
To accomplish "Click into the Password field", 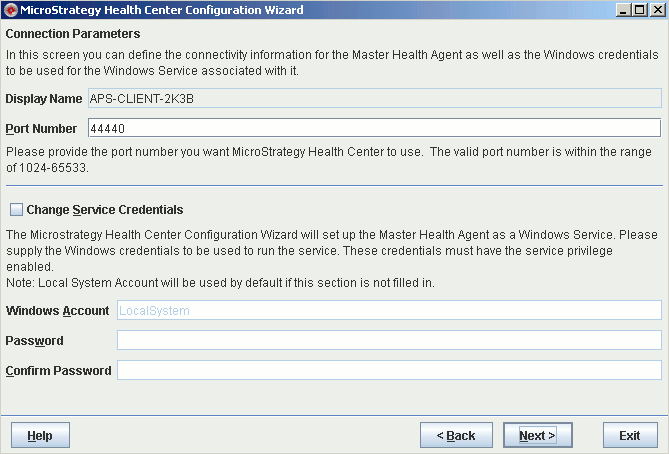I will (389, 340).
